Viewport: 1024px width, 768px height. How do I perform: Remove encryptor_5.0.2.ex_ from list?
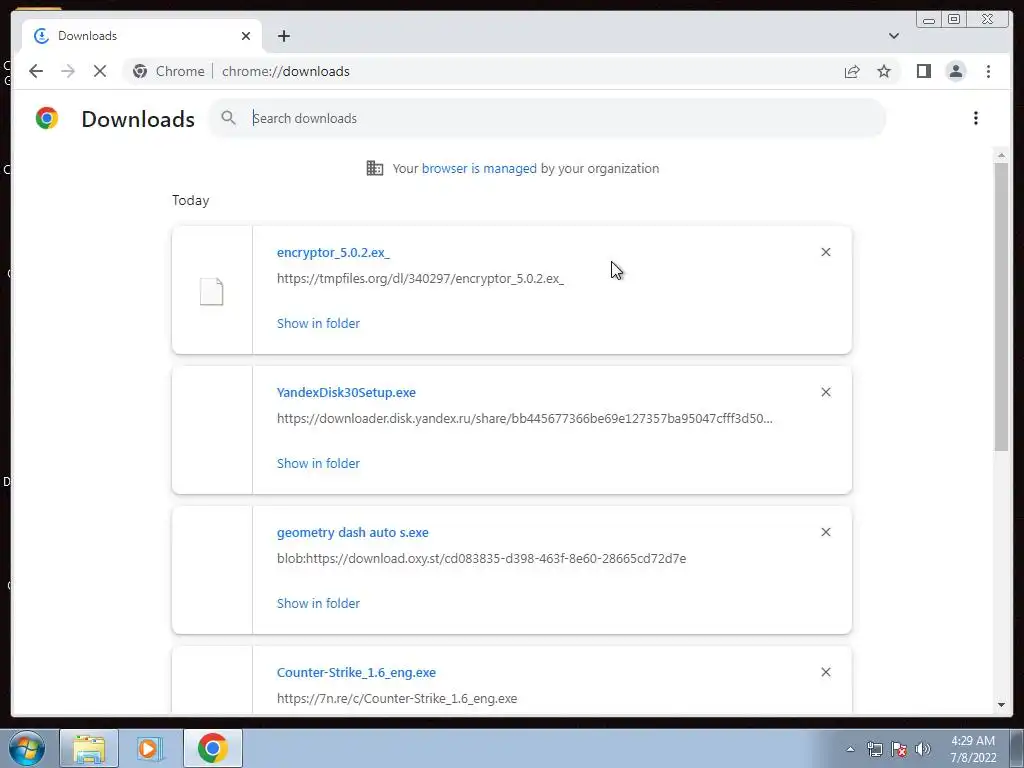click(x=825, y=252)
